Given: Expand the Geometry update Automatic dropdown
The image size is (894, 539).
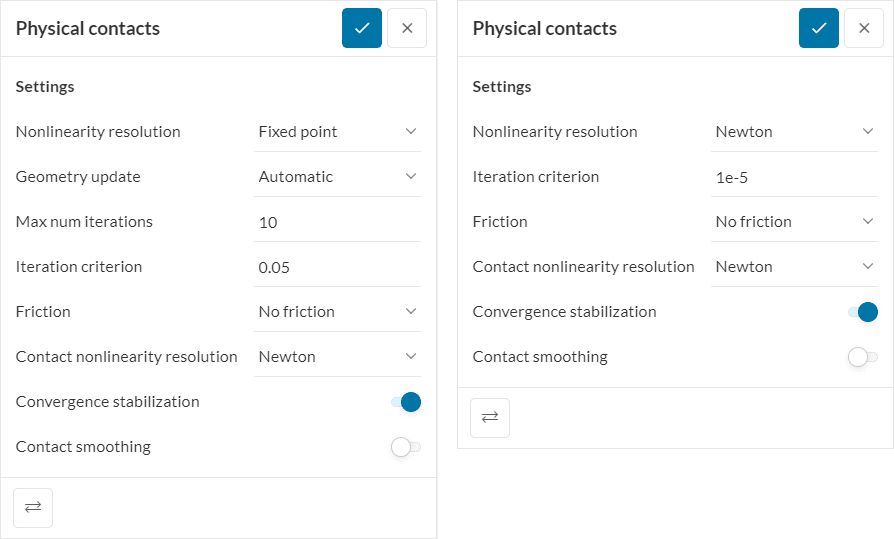Looking at the screenshot, I should tap(337, 177).
